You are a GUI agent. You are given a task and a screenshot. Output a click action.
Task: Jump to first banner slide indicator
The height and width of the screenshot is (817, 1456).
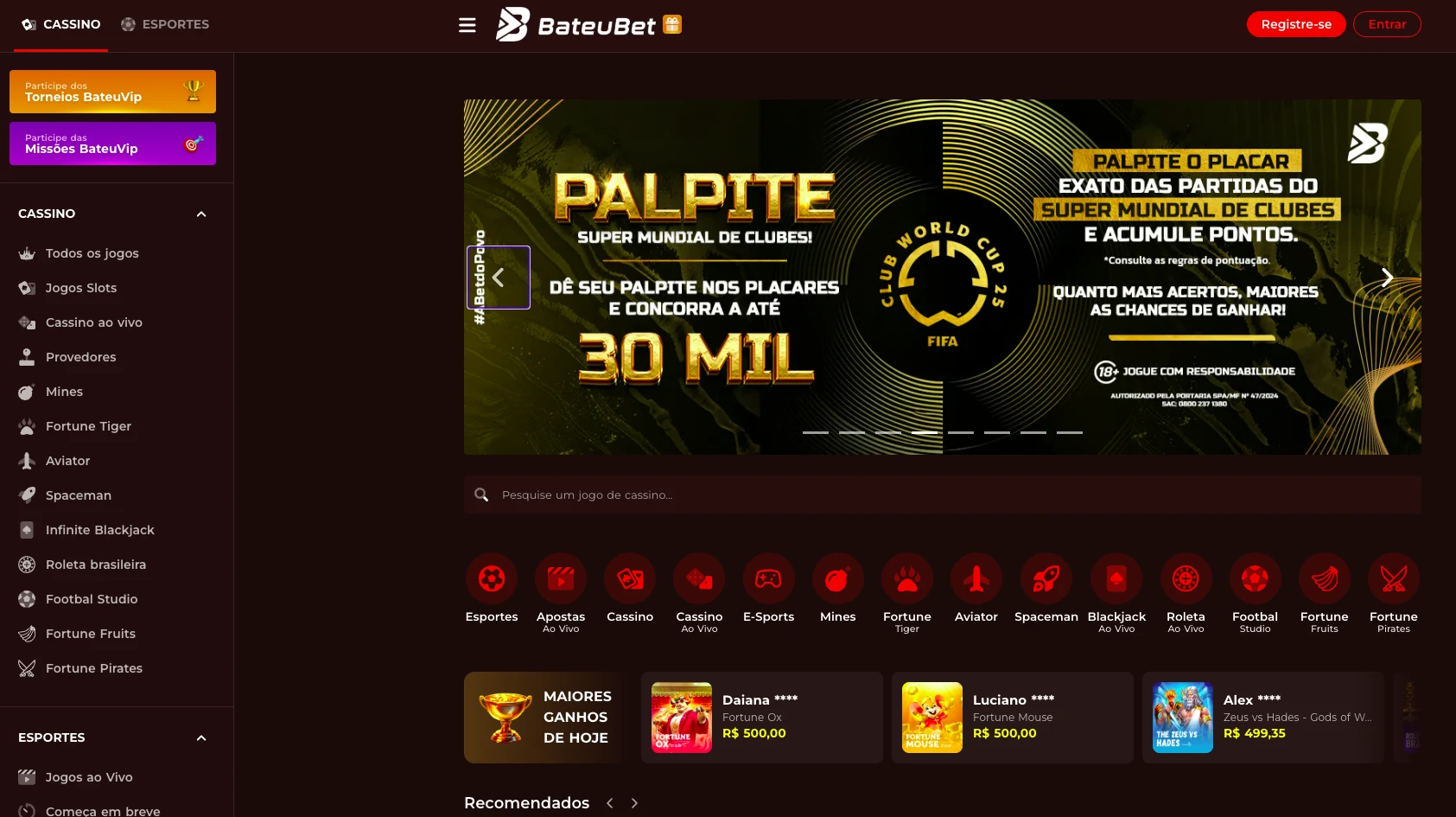point(816,432)
